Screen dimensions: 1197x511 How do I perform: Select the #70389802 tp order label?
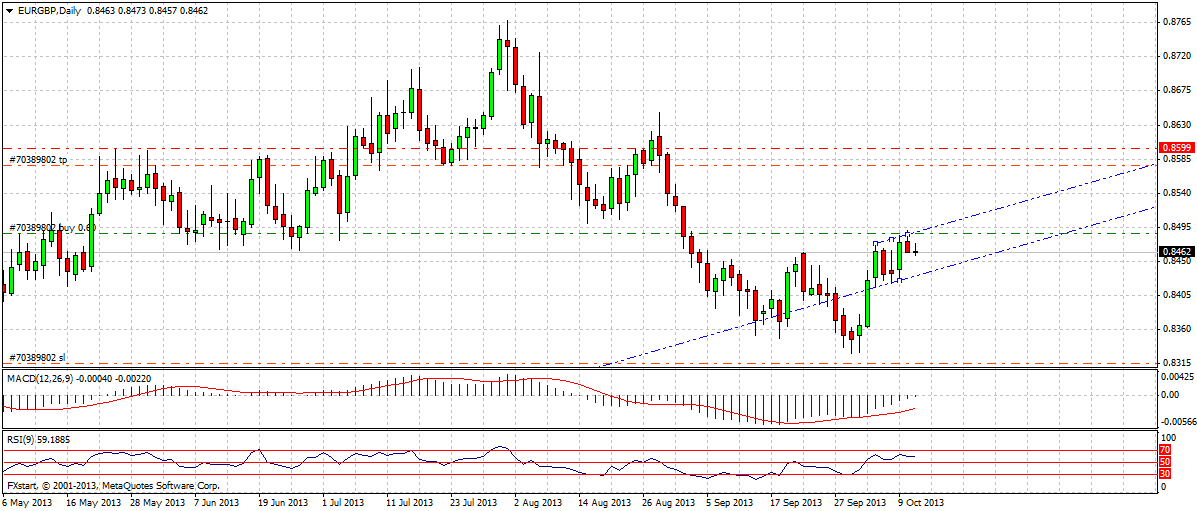[x=38, y=160]
